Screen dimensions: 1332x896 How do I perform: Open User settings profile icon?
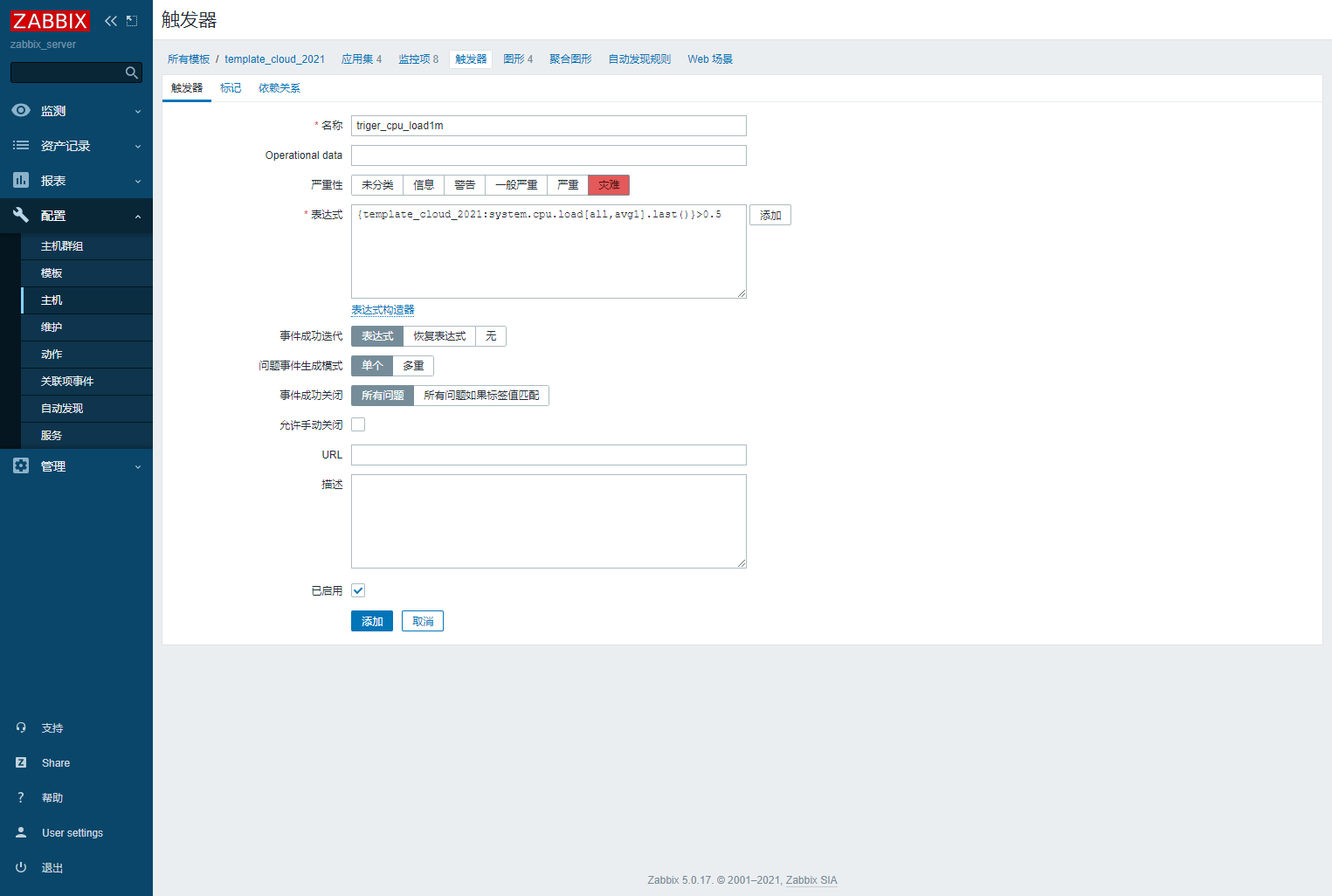pyautogui.click(x=21, y=832)
